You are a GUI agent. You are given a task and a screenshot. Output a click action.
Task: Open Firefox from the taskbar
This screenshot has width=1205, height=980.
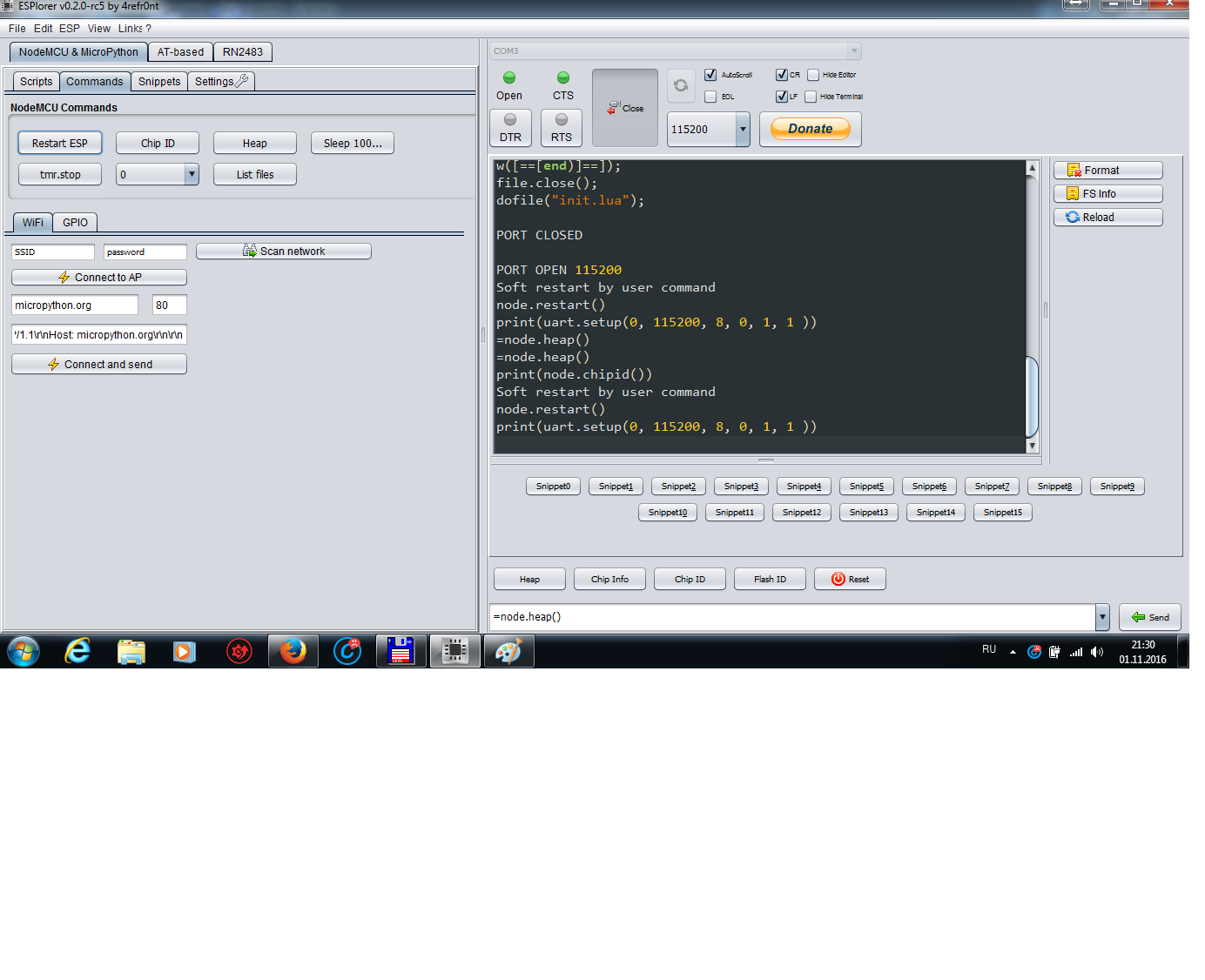tap(293, 651)
